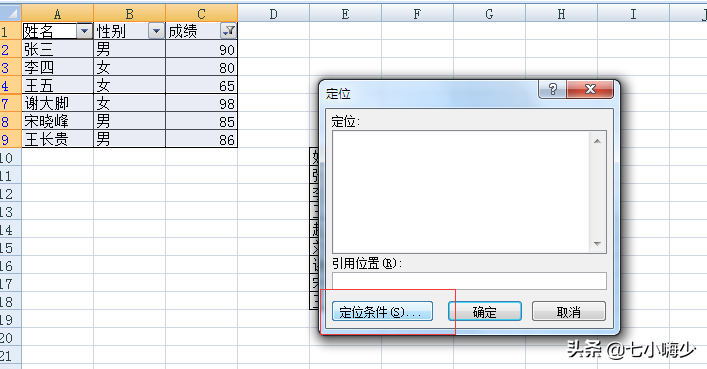Select column G header

click(x=489, y=14)
